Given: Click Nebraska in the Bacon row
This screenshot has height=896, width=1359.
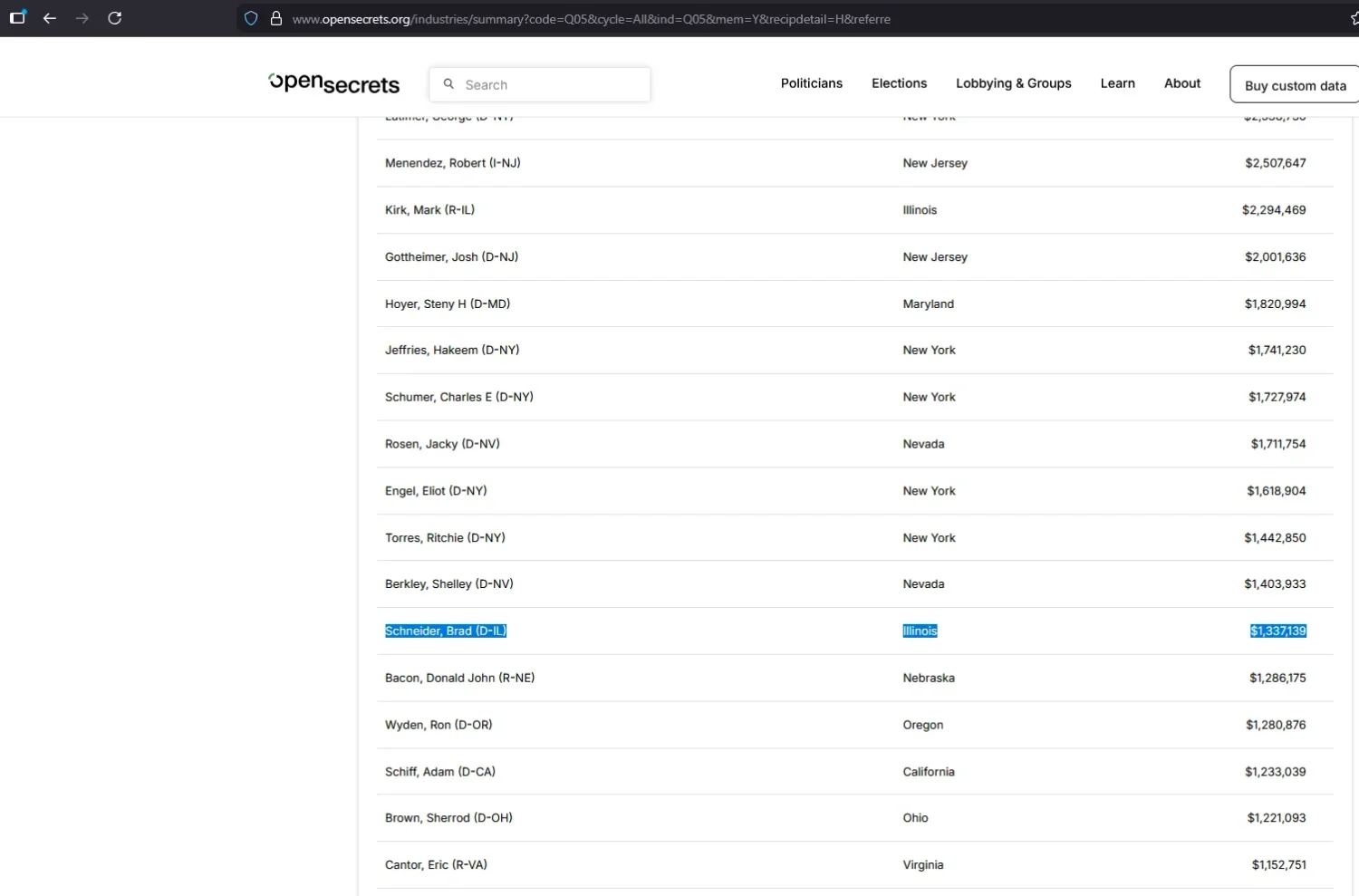Looking at the screenshot, I should [929, 679].
